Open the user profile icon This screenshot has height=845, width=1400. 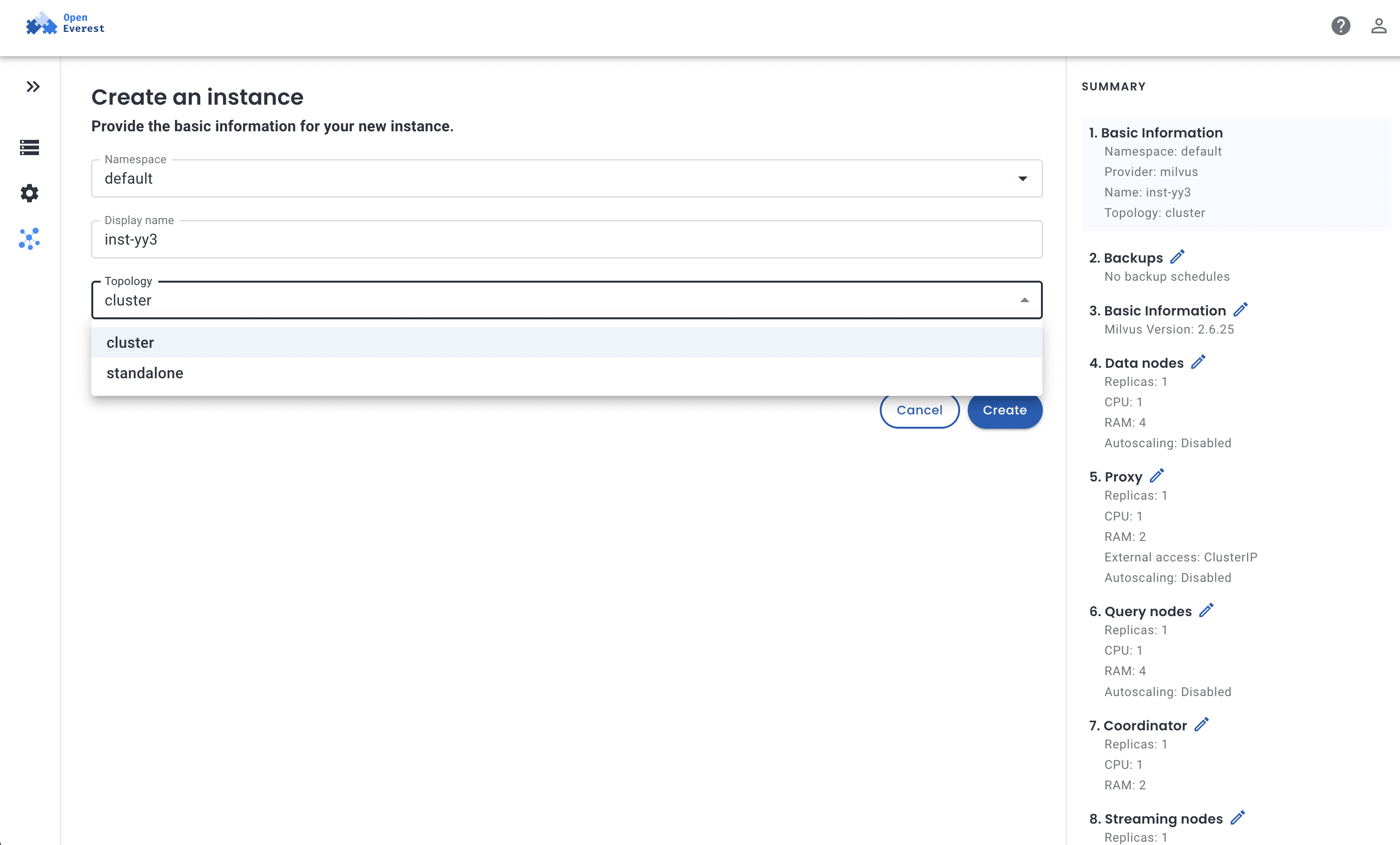[1379, 26]
